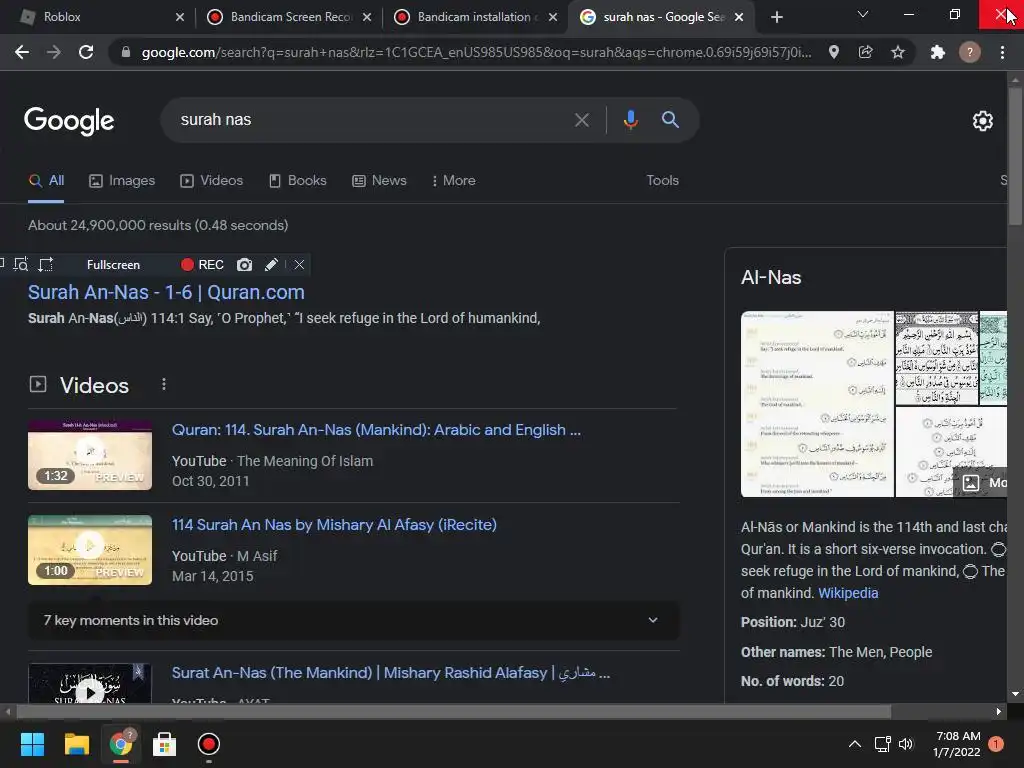Take a screenshot with Bandicam camera icon

click(244, 264)
